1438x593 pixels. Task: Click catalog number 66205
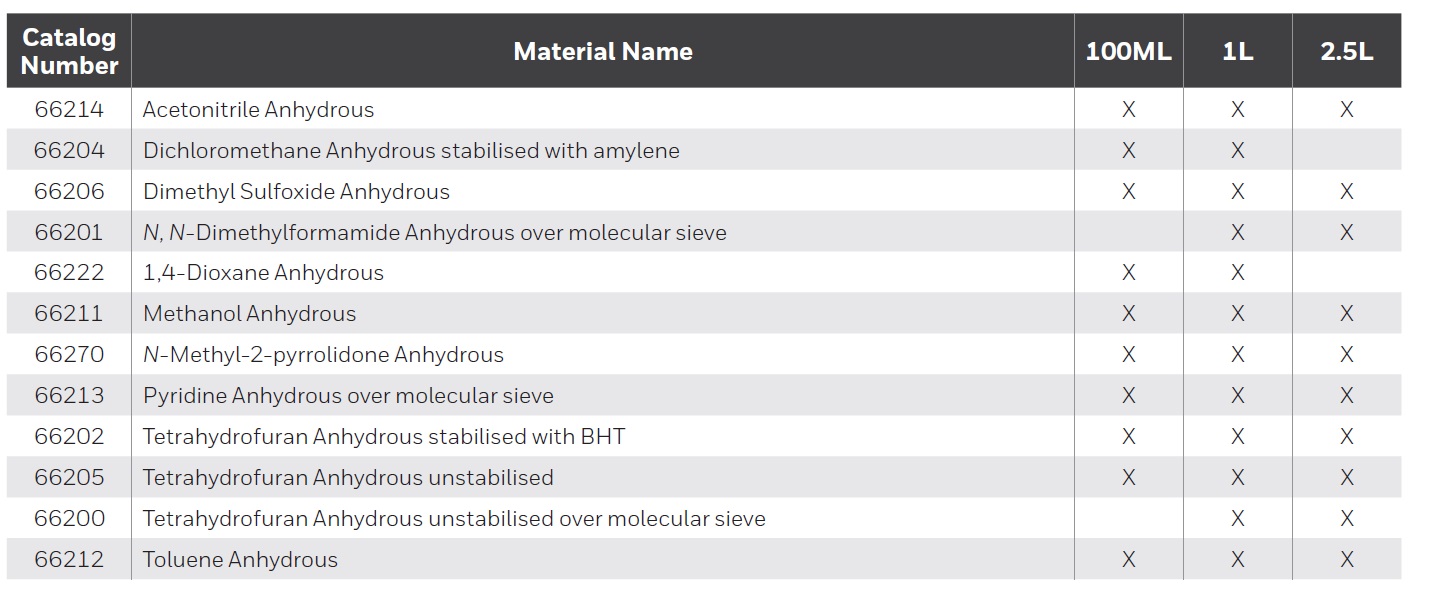click(69, 478)
